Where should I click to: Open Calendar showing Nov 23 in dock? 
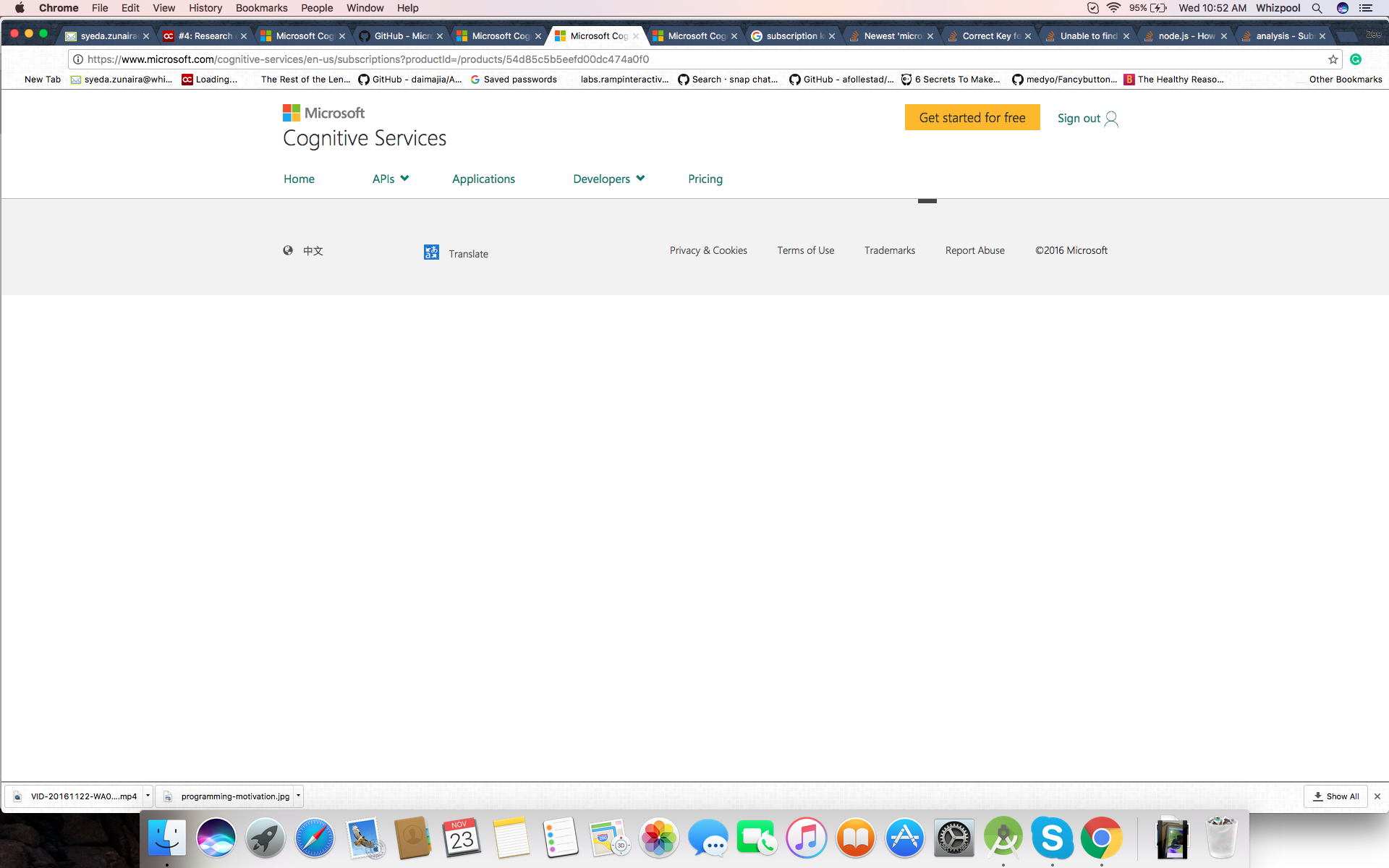[x=462, y=838]
